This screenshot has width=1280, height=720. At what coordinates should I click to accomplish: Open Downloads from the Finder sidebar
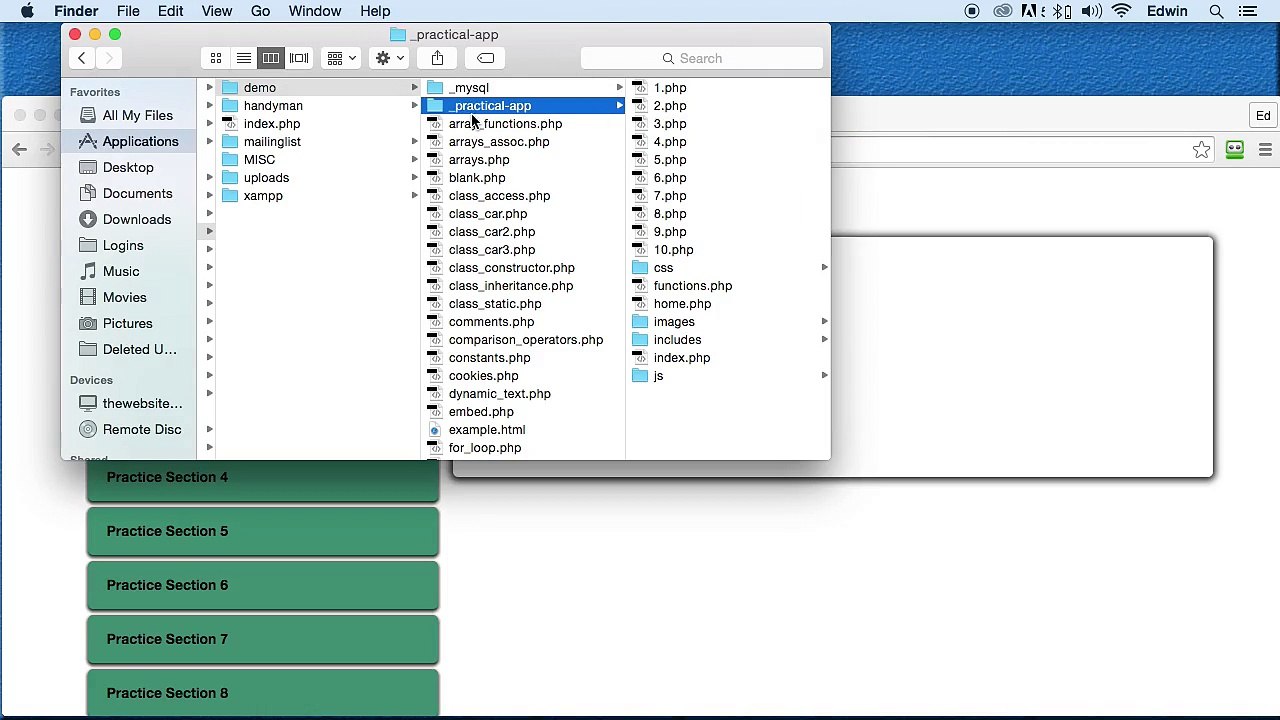pos(128,219)
